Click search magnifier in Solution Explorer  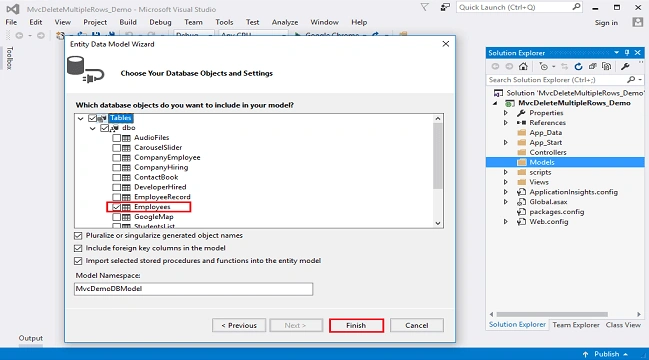[x=631, y=79]
